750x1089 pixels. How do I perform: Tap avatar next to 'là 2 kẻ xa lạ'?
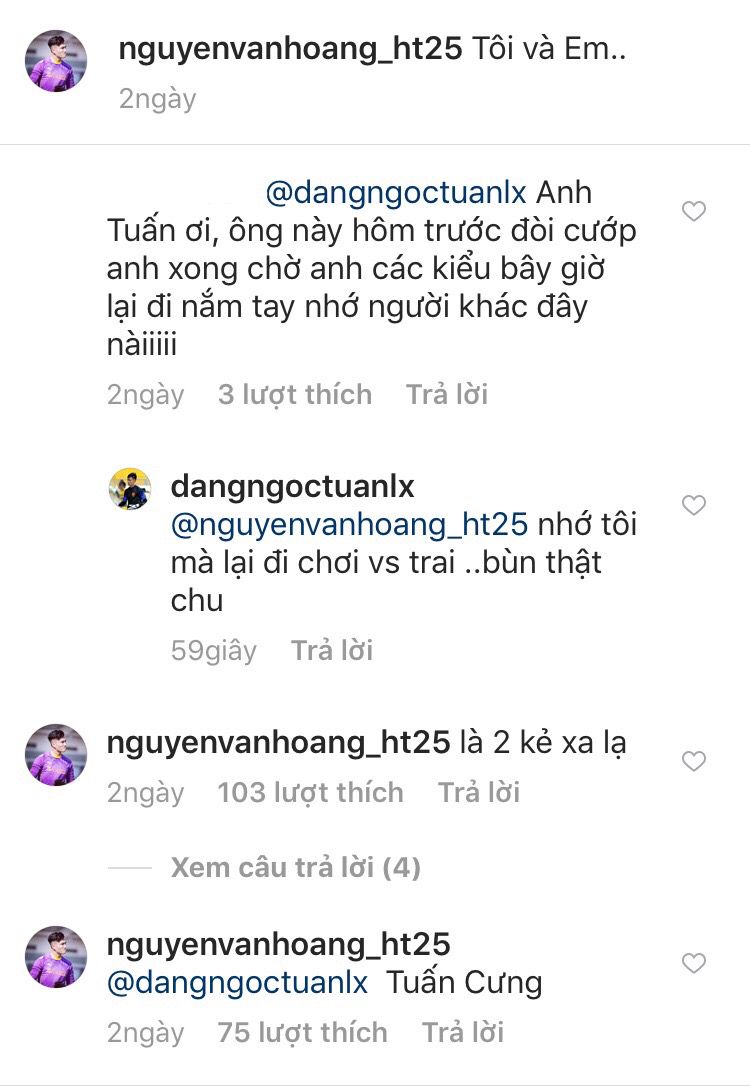[x=55, y=755]
